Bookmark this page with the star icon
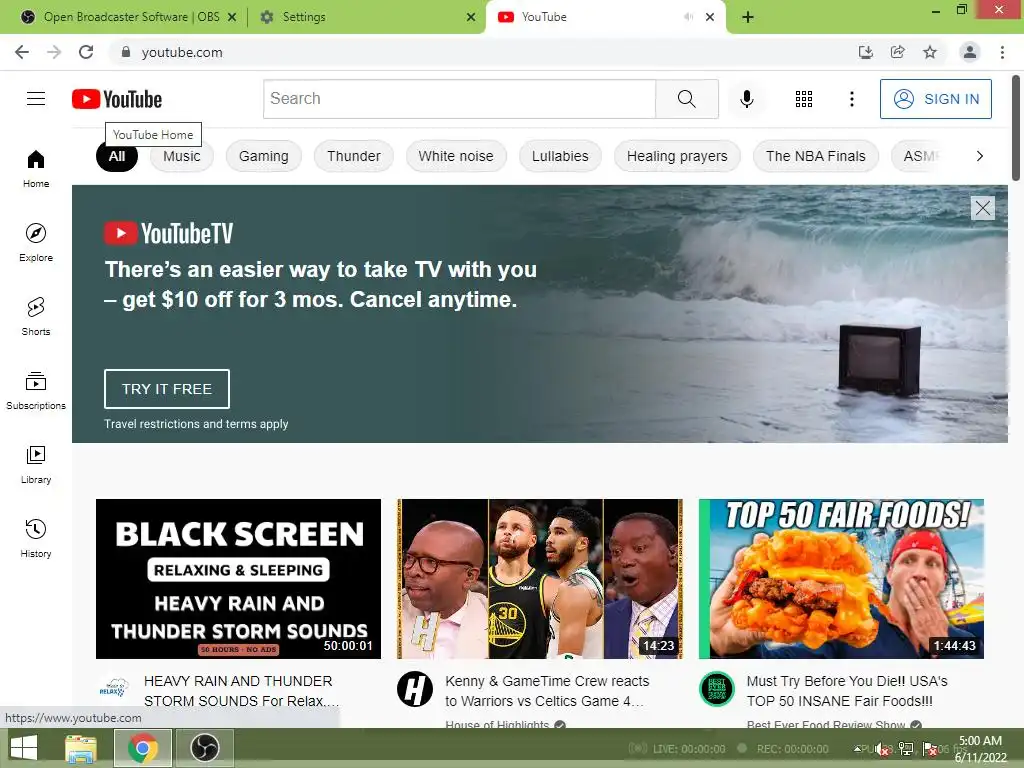The image size is (1024, 768). pyautogui.click(x=930, y=52)
